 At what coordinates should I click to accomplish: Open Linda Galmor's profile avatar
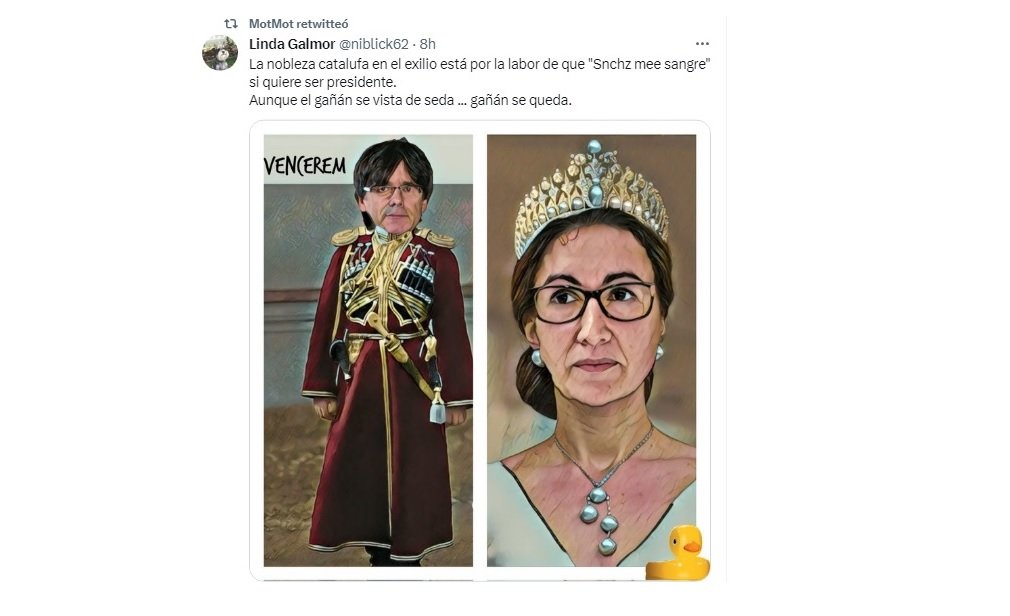(x=220, y=53)
